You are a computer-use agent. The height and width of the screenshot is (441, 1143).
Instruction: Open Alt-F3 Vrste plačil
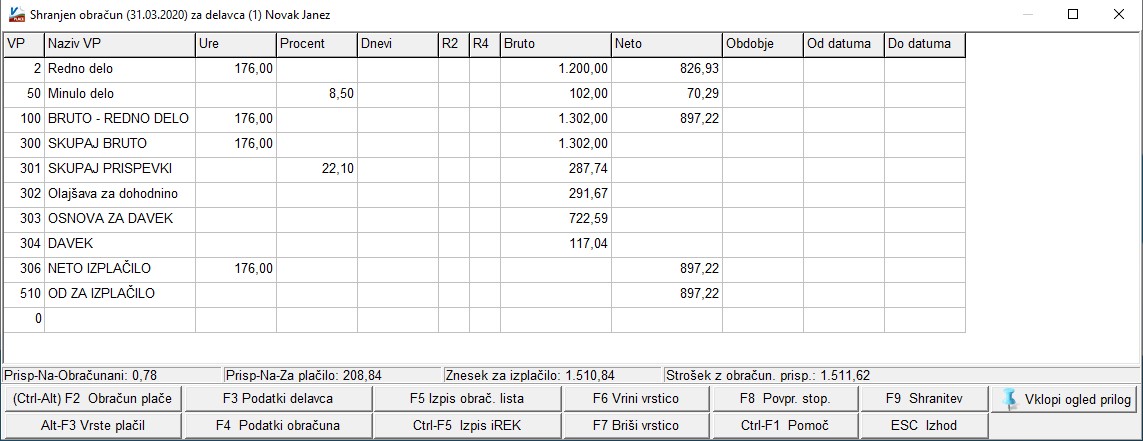[x=93, y=426]
